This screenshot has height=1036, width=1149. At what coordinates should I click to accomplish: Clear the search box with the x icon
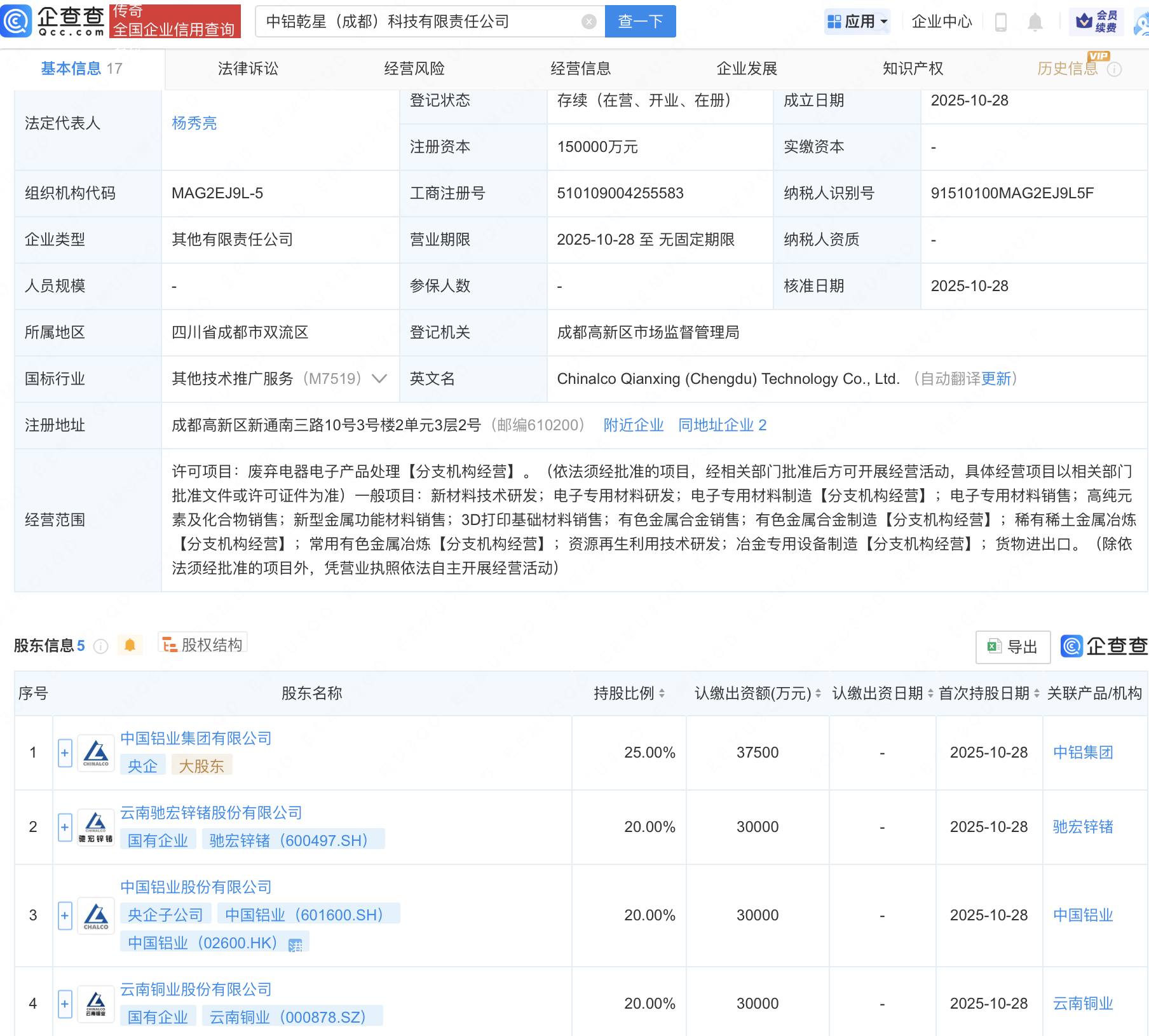(590, 21)
